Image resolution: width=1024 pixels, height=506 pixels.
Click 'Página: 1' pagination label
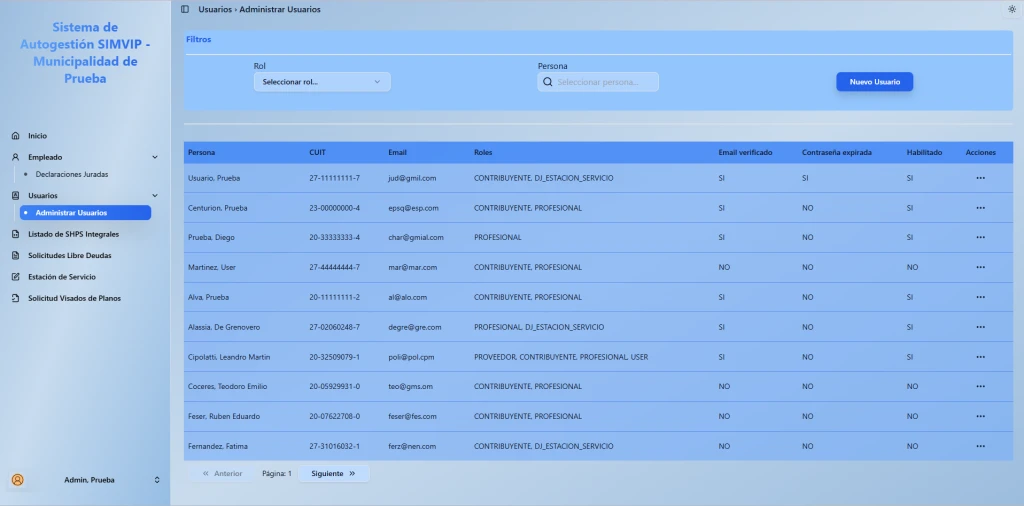click(277, 473)
